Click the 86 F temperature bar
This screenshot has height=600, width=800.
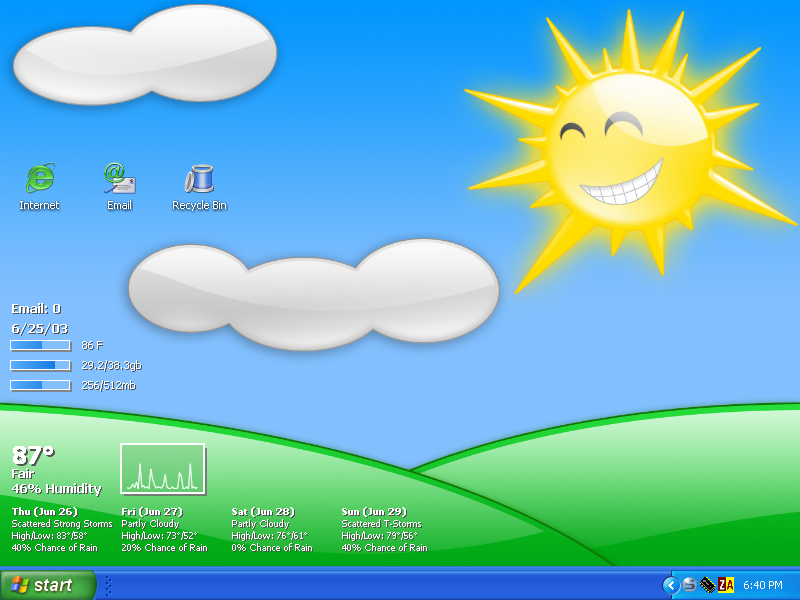(40, 345)
